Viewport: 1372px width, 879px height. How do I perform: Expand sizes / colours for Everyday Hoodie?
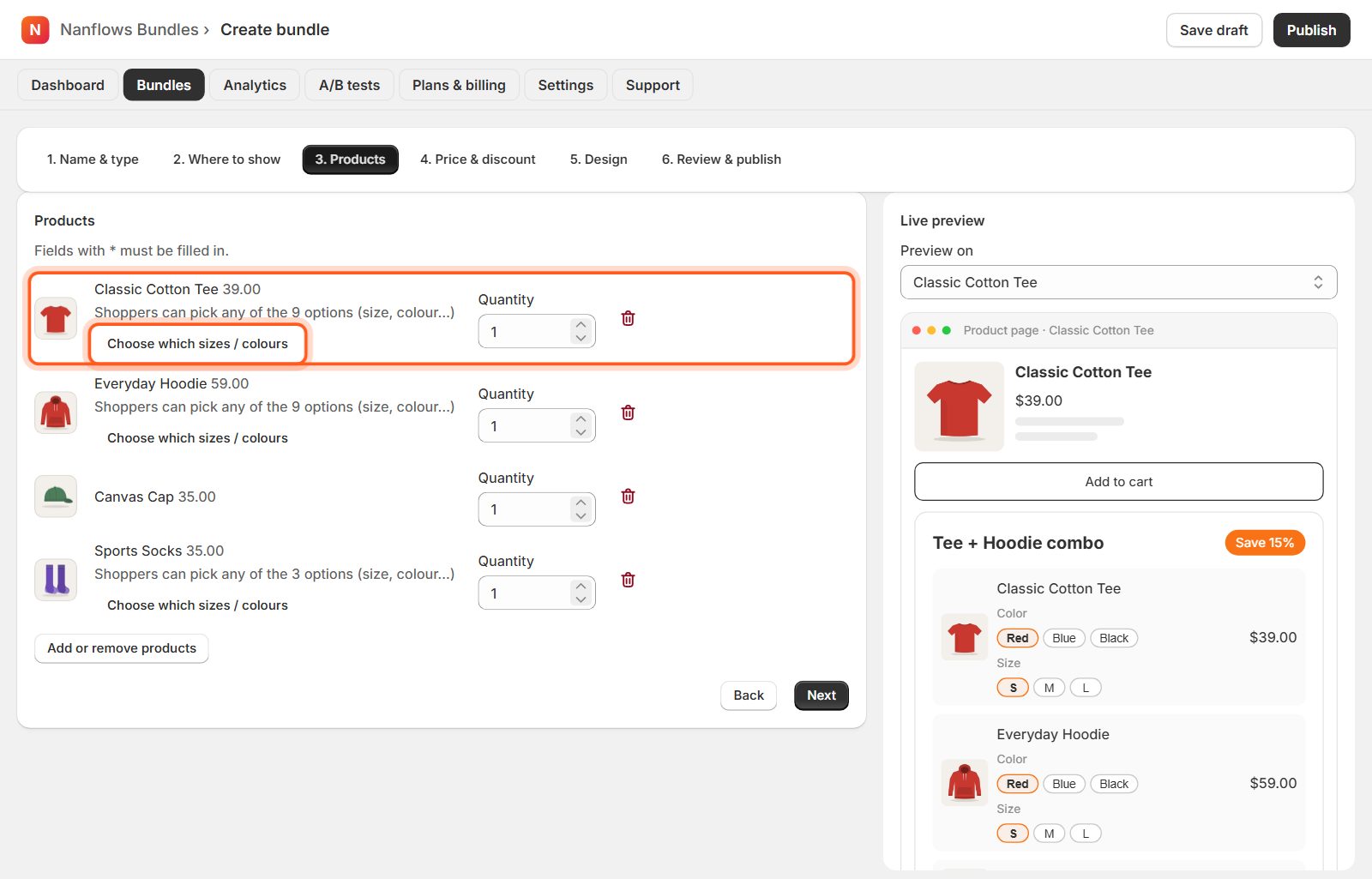tap(197, 438)
